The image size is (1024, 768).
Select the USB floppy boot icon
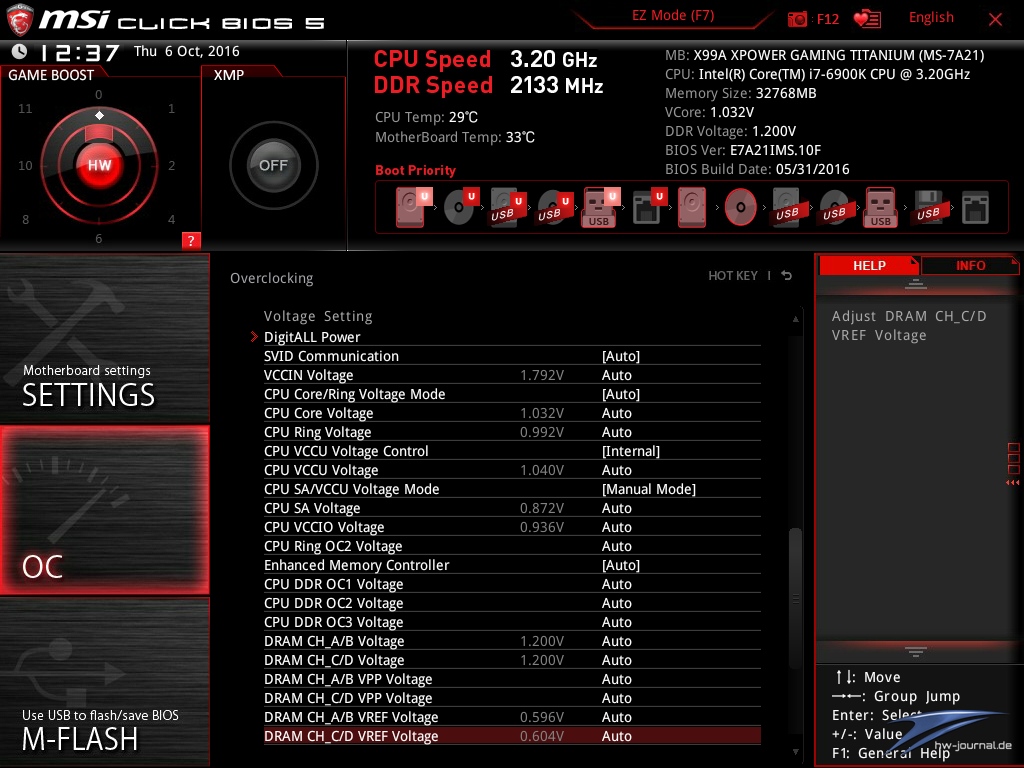pyautogui.click(x=928, y=208)
